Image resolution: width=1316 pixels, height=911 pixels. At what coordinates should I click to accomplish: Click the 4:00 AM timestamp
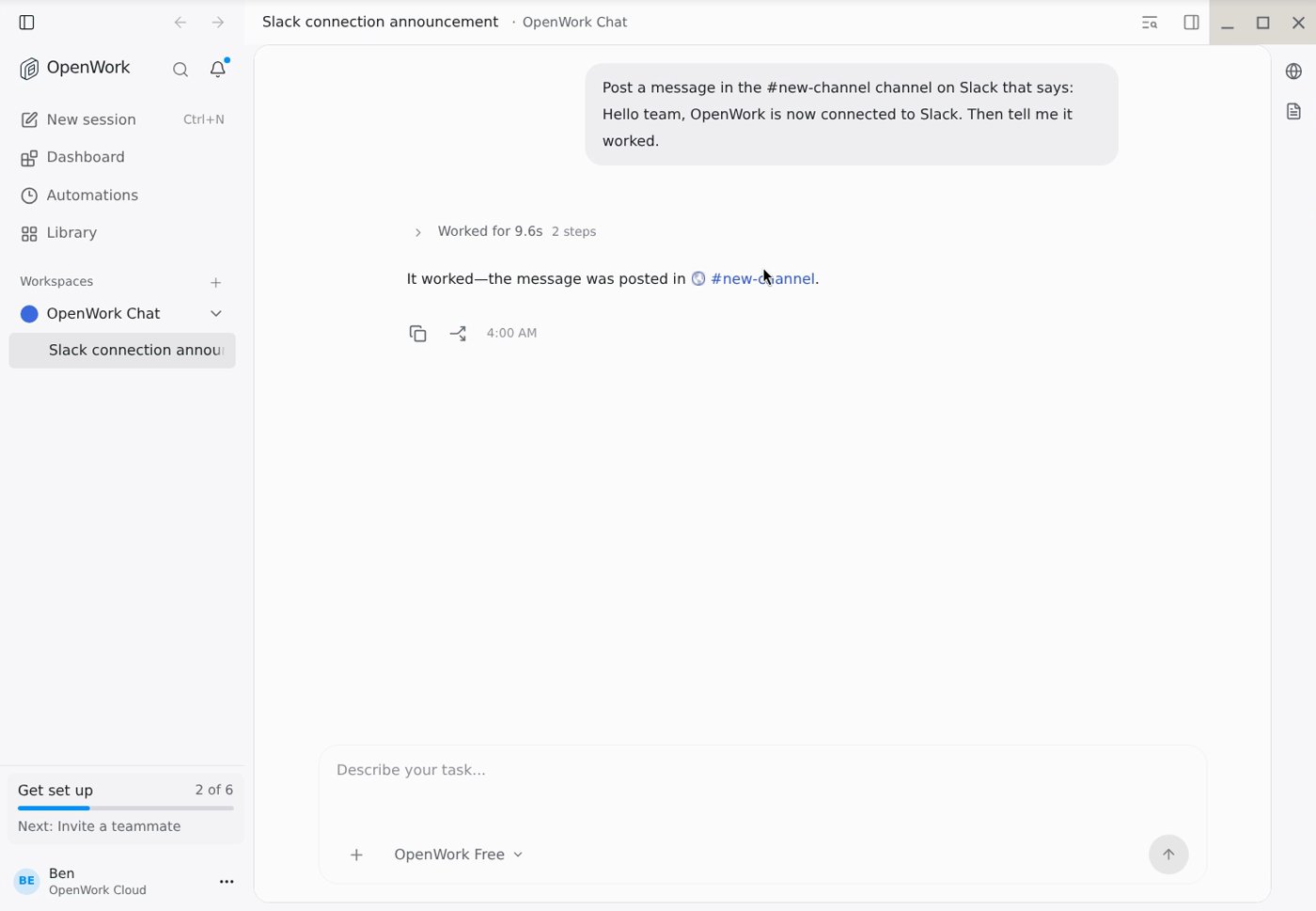512,333
